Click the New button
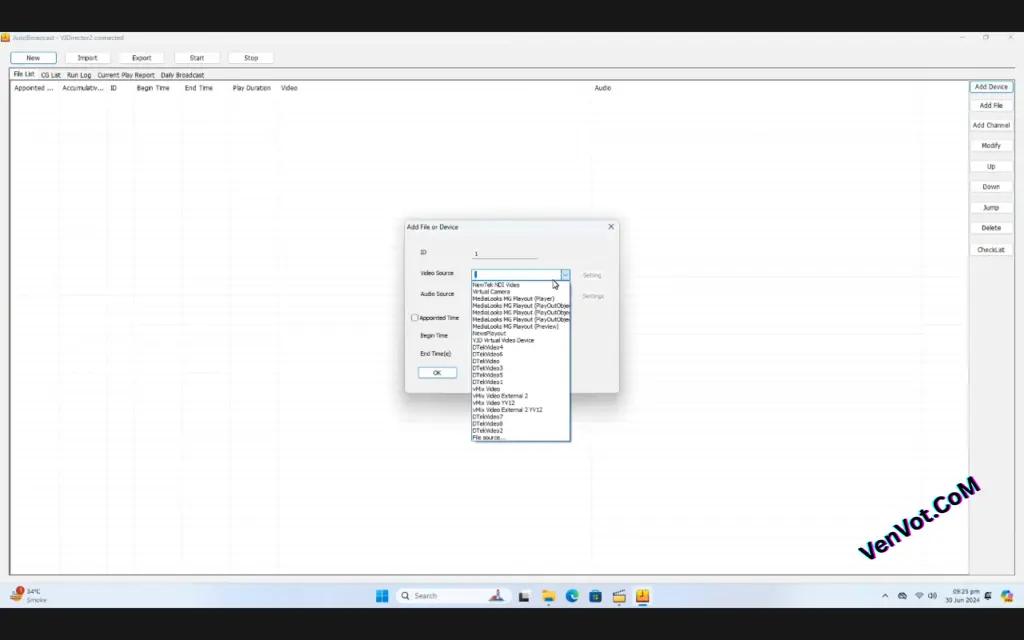 33,57
